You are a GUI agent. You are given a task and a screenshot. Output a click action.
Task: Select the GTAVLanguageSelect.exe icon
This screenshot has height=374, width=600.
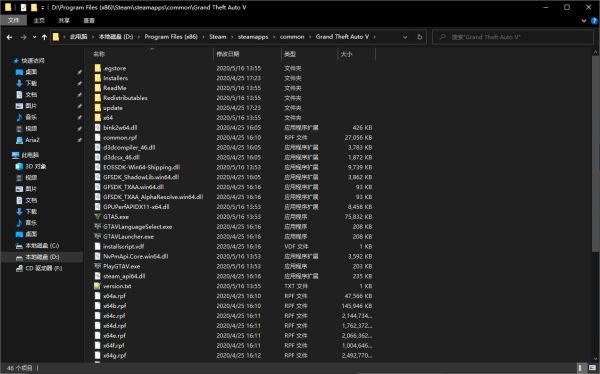98,227
